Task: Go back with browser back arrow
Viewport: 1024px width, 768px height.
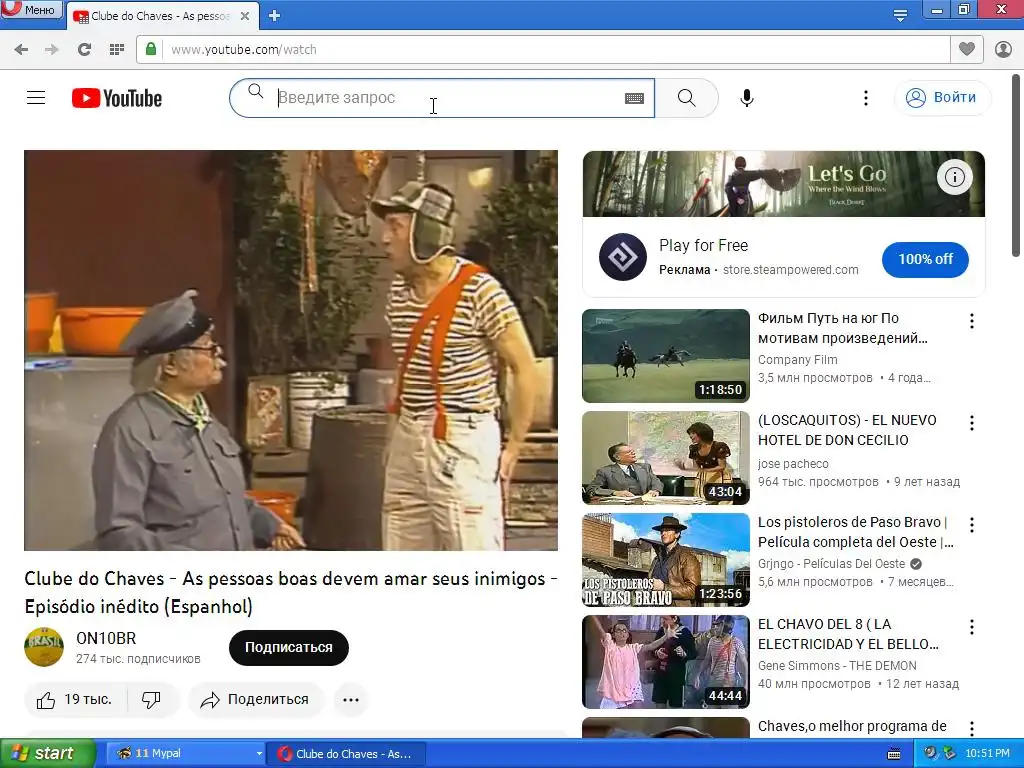Action: pos(21,50)
